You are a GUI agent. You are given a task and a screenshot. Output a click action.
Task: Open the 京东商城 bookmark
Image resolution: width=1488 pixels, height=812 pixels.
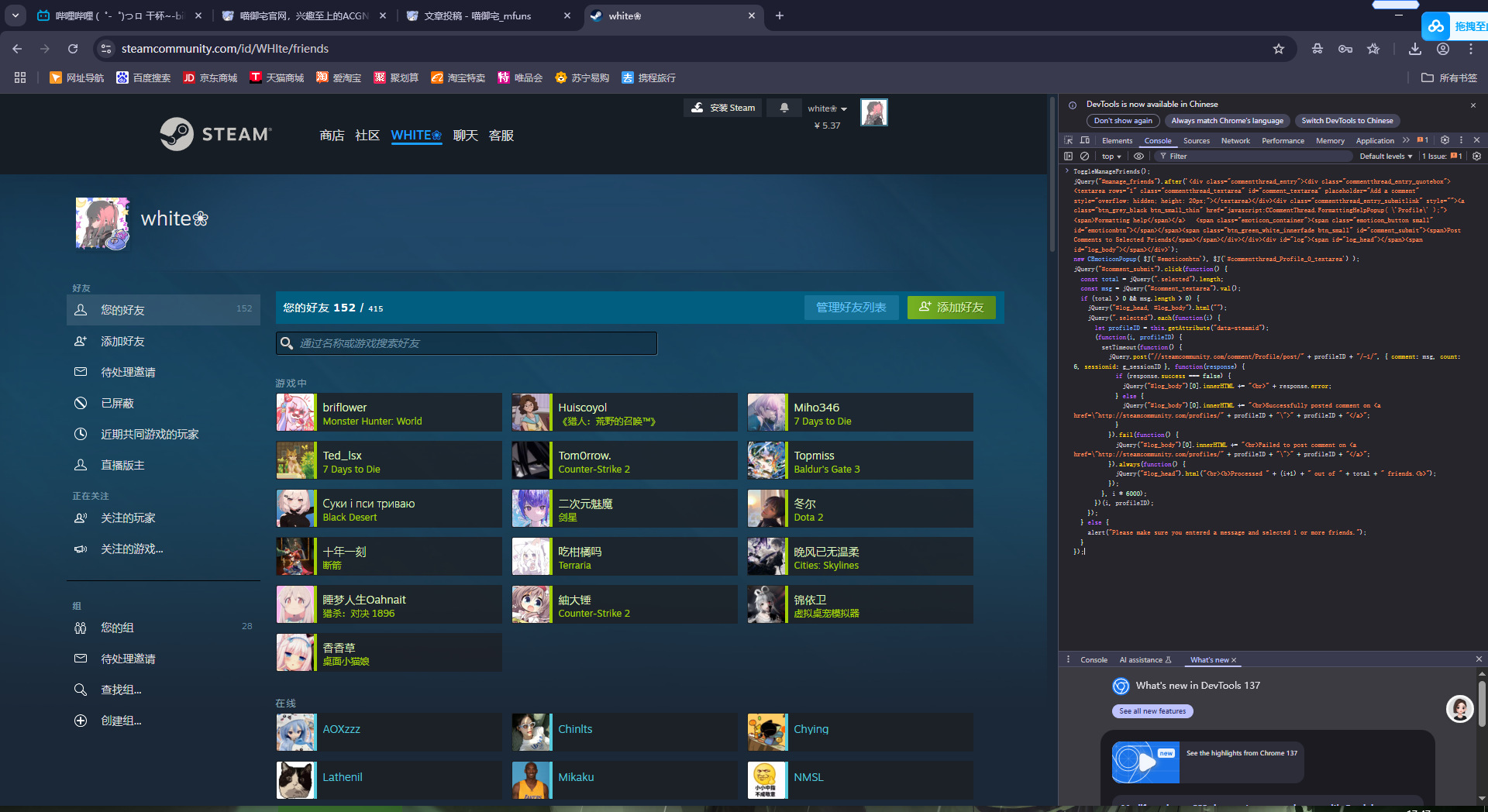(x=210, y=78)
